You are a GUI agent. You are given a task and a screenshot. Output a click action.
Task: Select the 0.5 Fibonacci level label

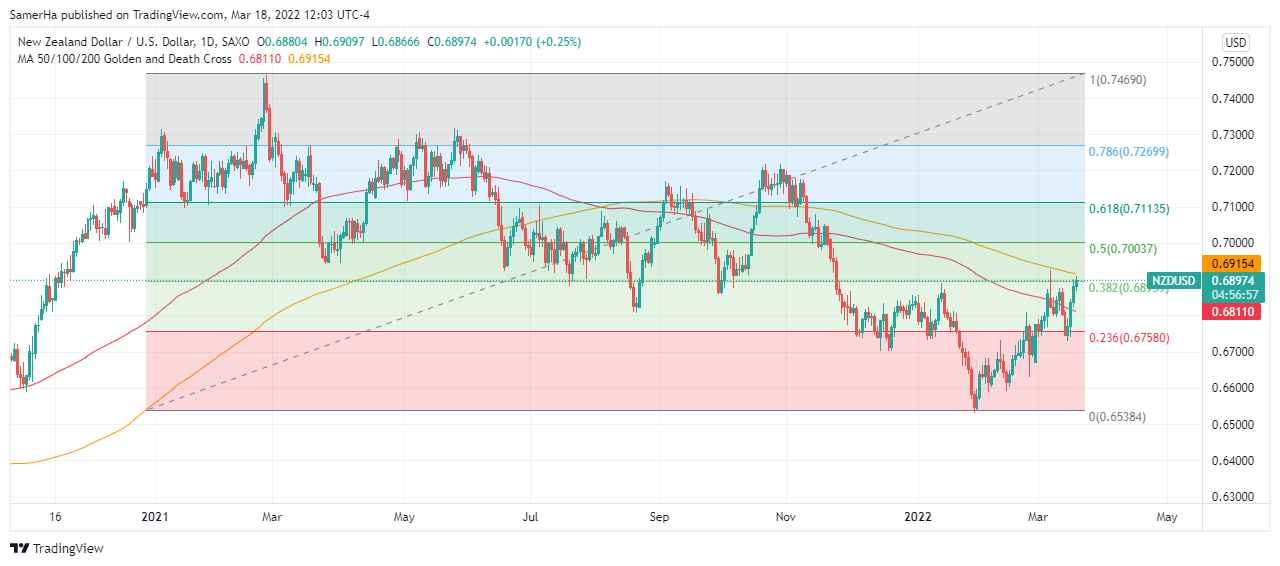point(1122,248)
